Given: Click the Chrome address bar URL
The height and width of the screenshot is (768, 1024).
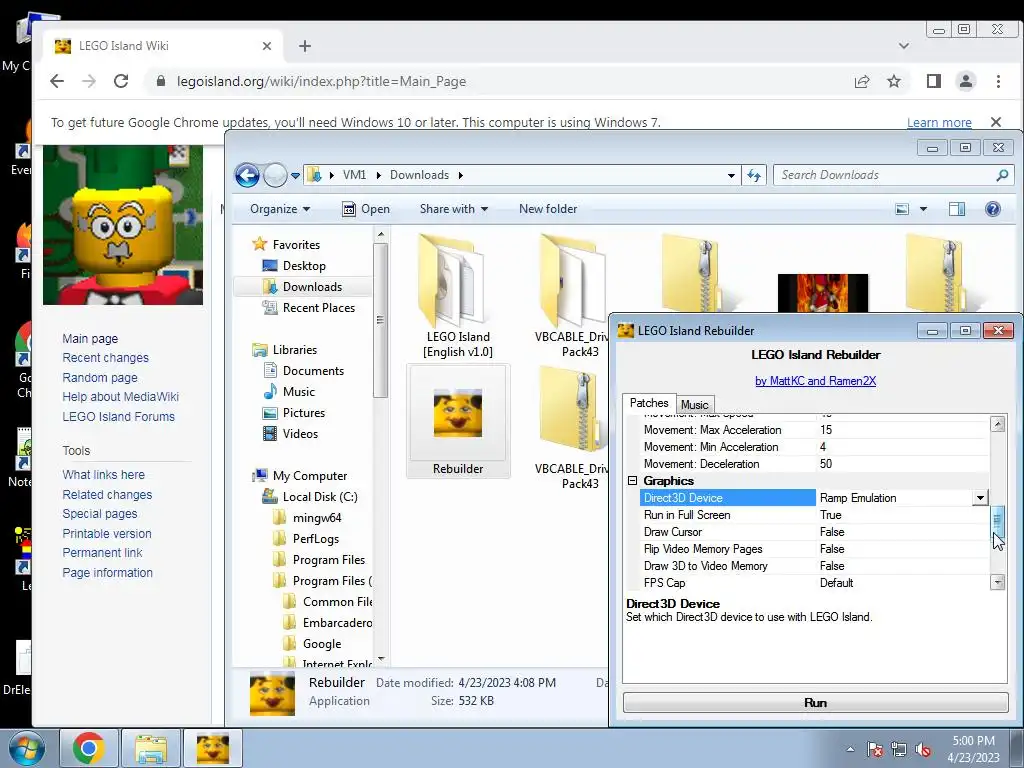Looking at the screenshot, I should coord(321,82).
